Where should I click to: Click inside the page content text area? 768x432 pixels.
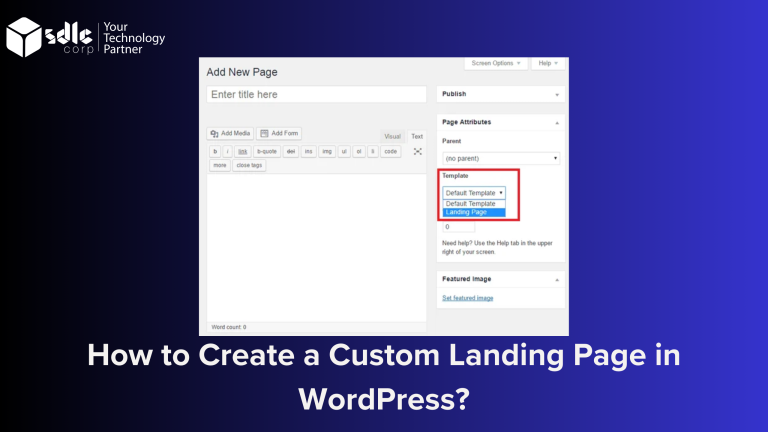tap(316, 248)
